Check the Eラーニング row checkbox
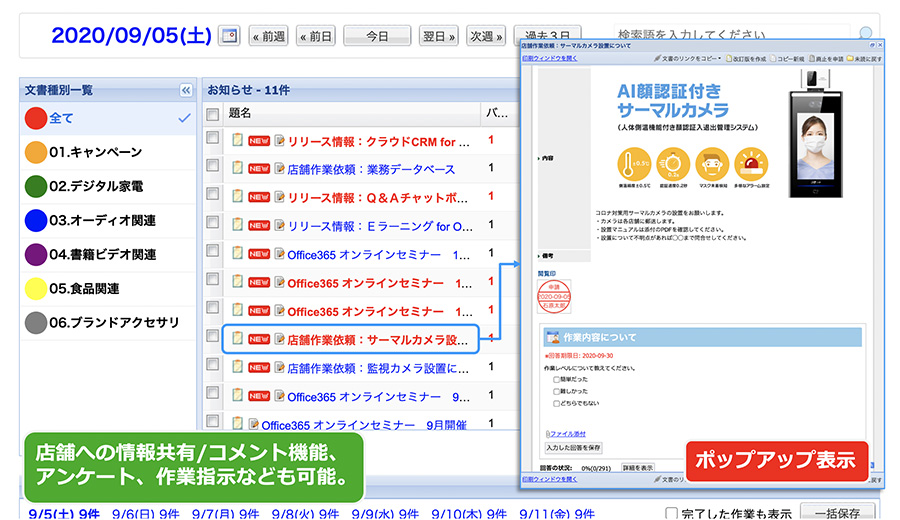Screen dimensions: 900x520 click(213, 222)
